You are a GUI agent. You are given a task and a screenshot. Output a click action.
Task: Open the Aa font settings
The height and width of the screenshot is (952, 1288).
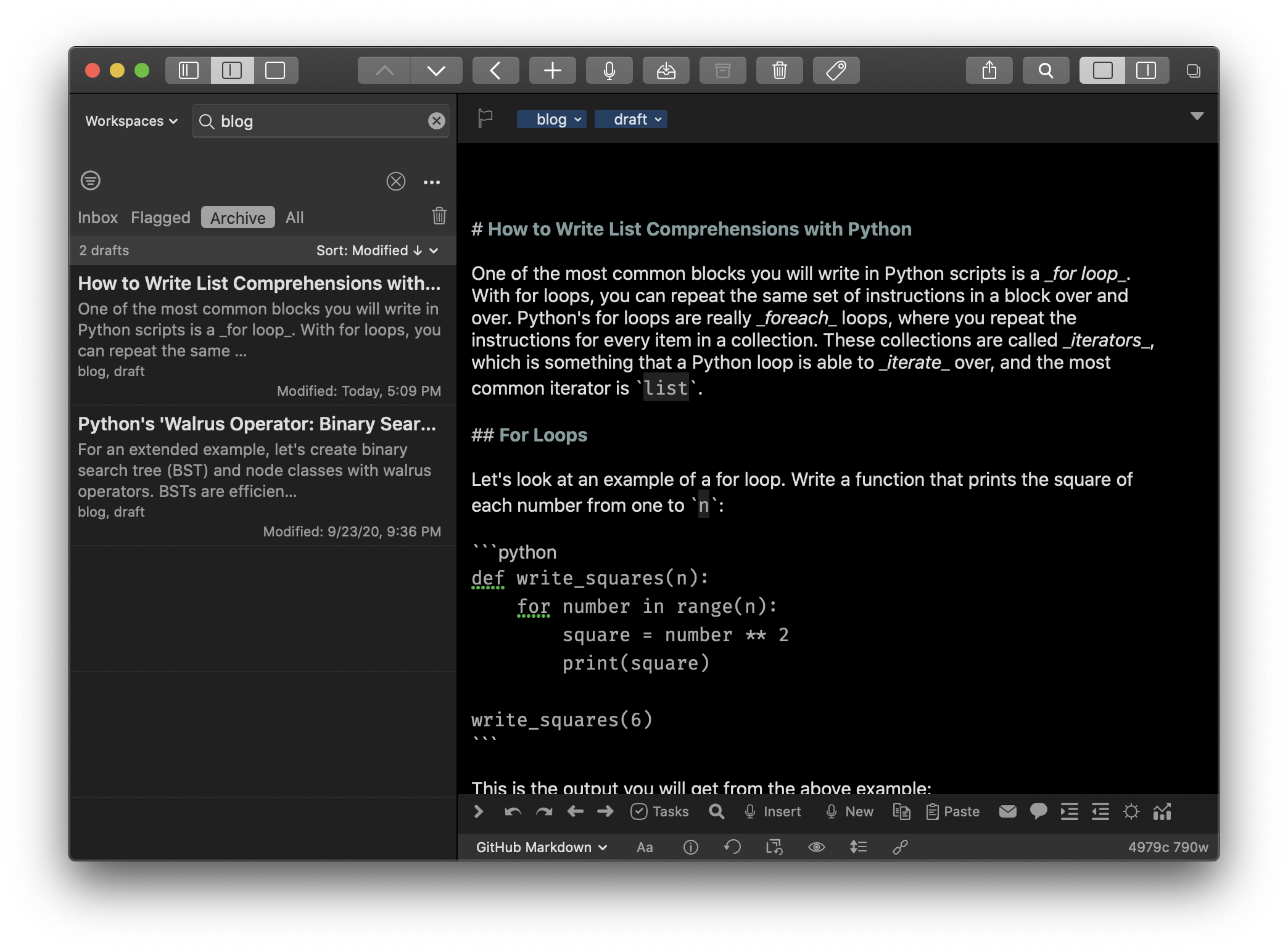[645, 847]
